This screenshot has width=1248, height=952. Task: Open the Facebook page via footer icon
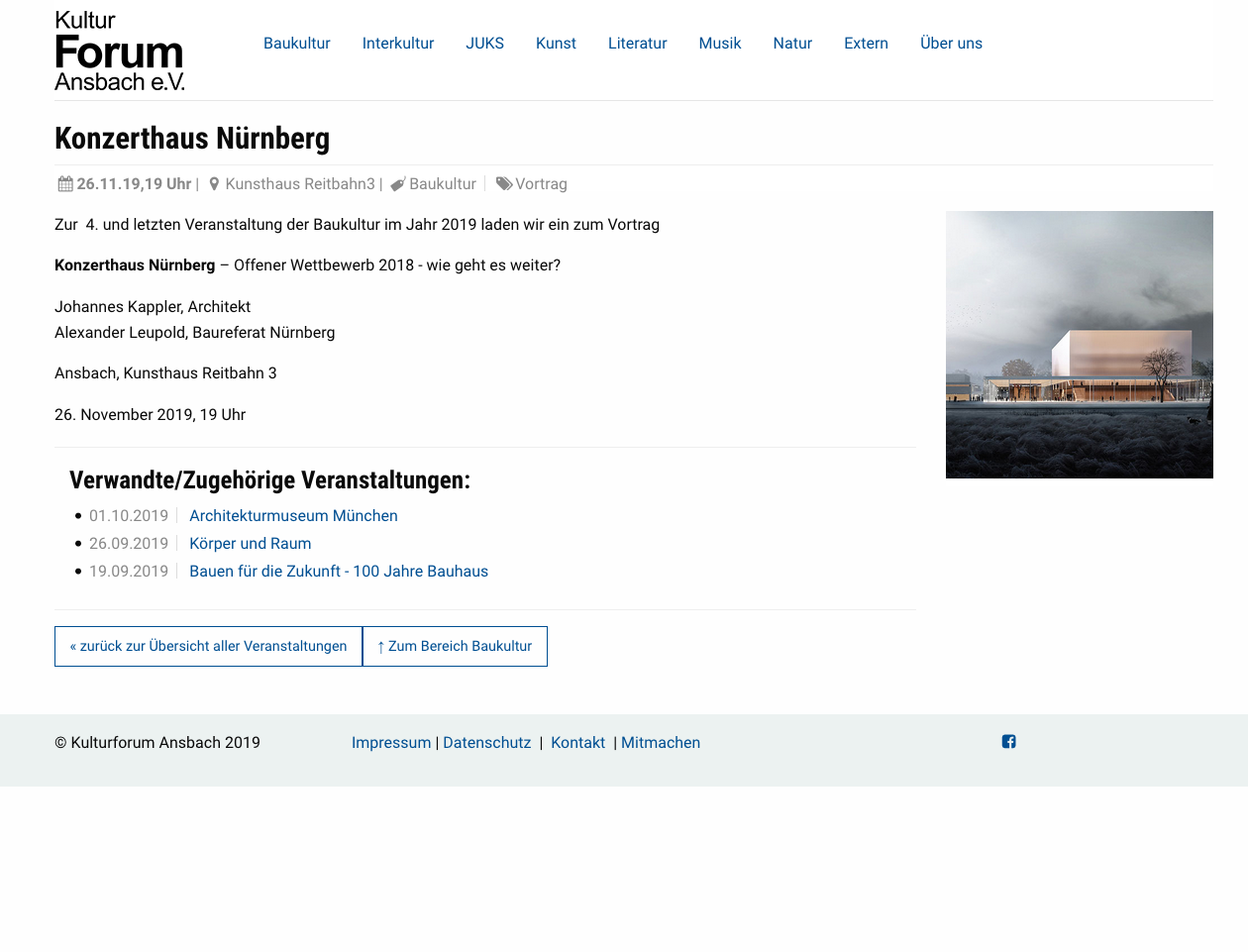[1008, 741]
